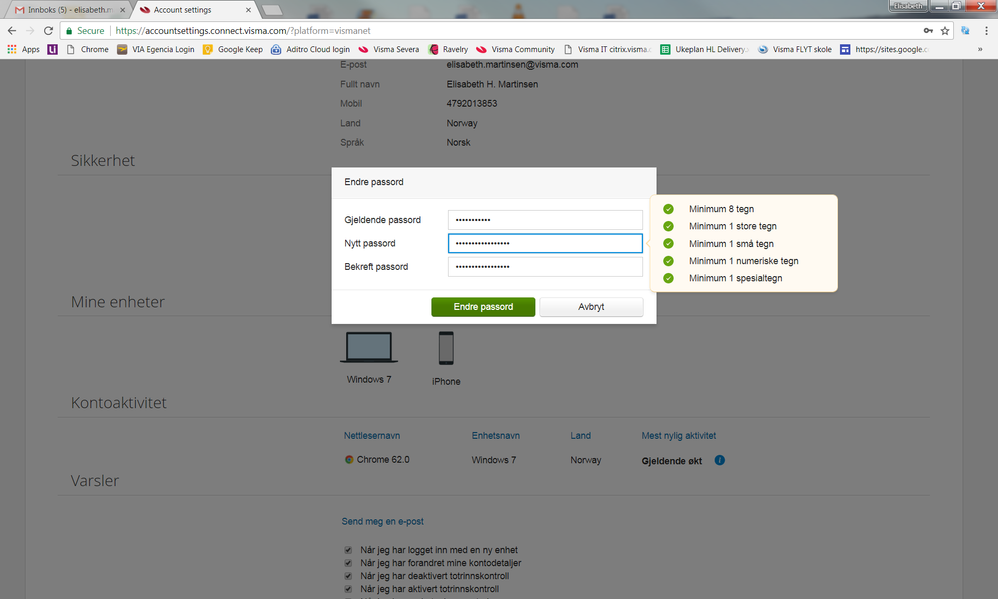Screen dimensions: 998x599
Task: Open the Chrome bookmark
Action: [87, 49]
